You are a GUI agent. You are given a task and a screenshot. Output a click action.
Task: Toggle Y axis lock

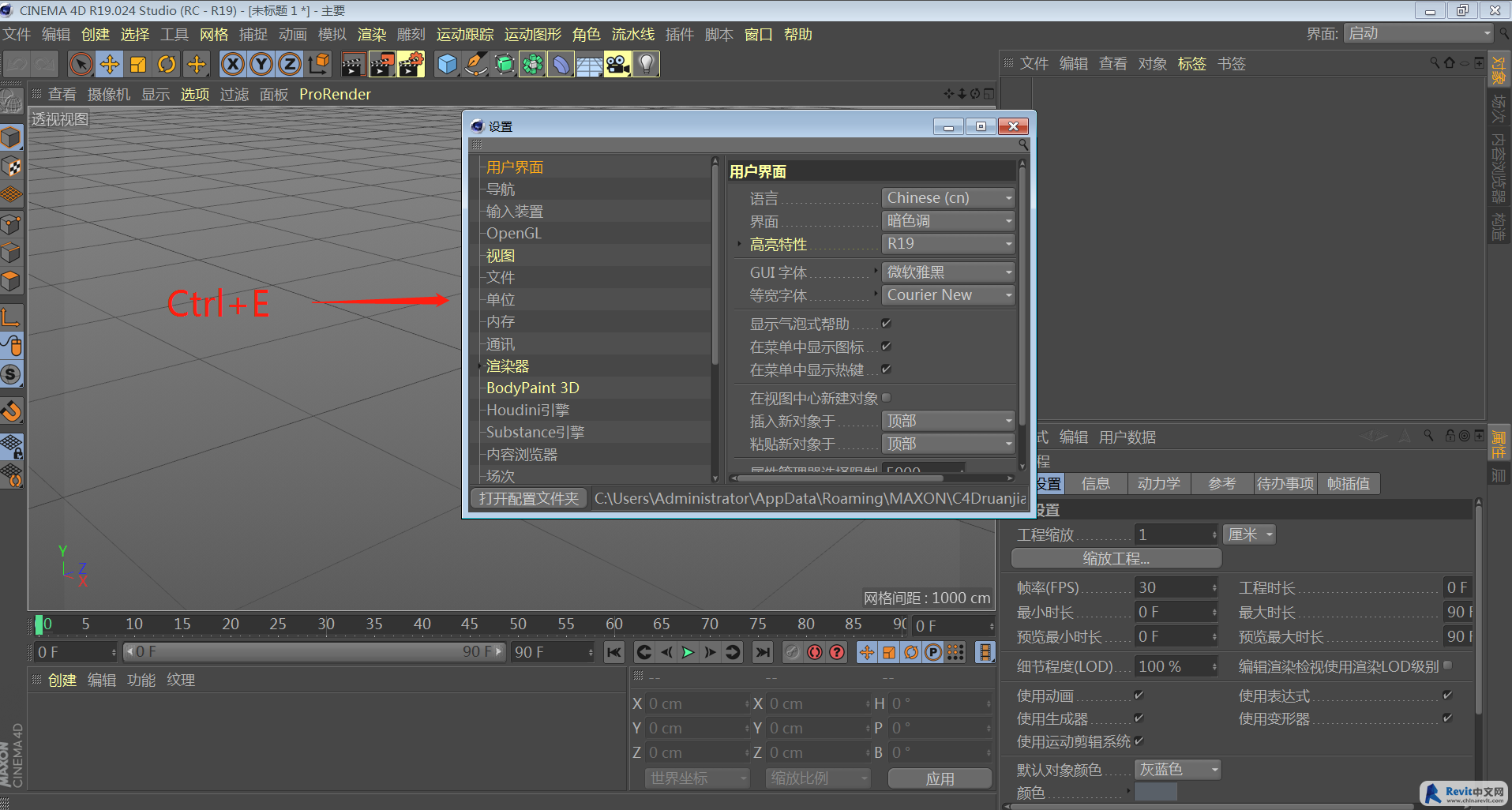(261, 64)
